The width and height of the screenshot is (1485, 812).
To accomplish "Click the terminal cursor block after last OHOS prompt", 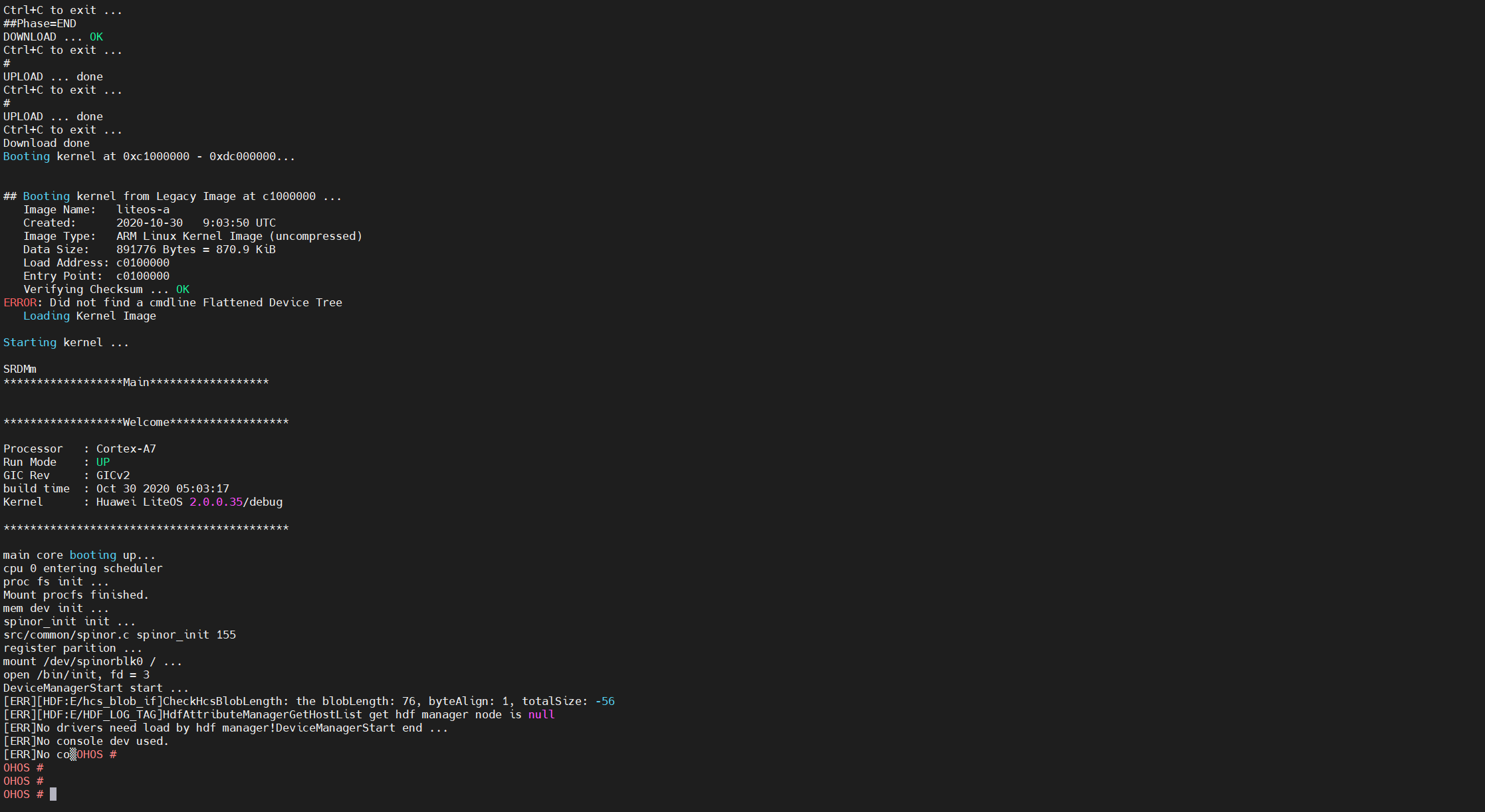I will tap(53, 794).
